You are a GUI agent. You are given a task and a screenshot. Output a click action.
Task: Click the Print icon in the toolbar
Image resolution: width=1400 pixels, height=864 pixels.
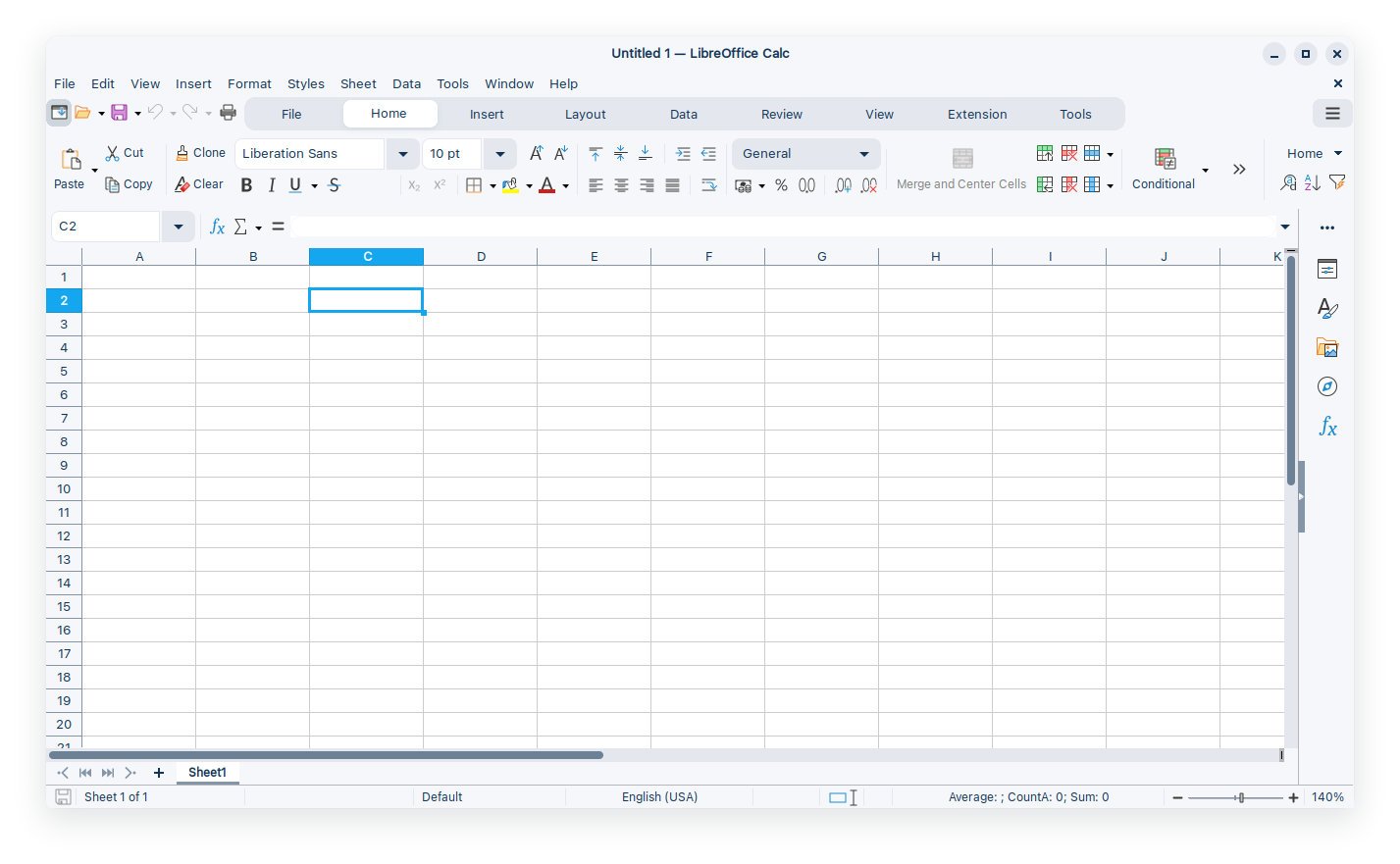click(228, 113)
